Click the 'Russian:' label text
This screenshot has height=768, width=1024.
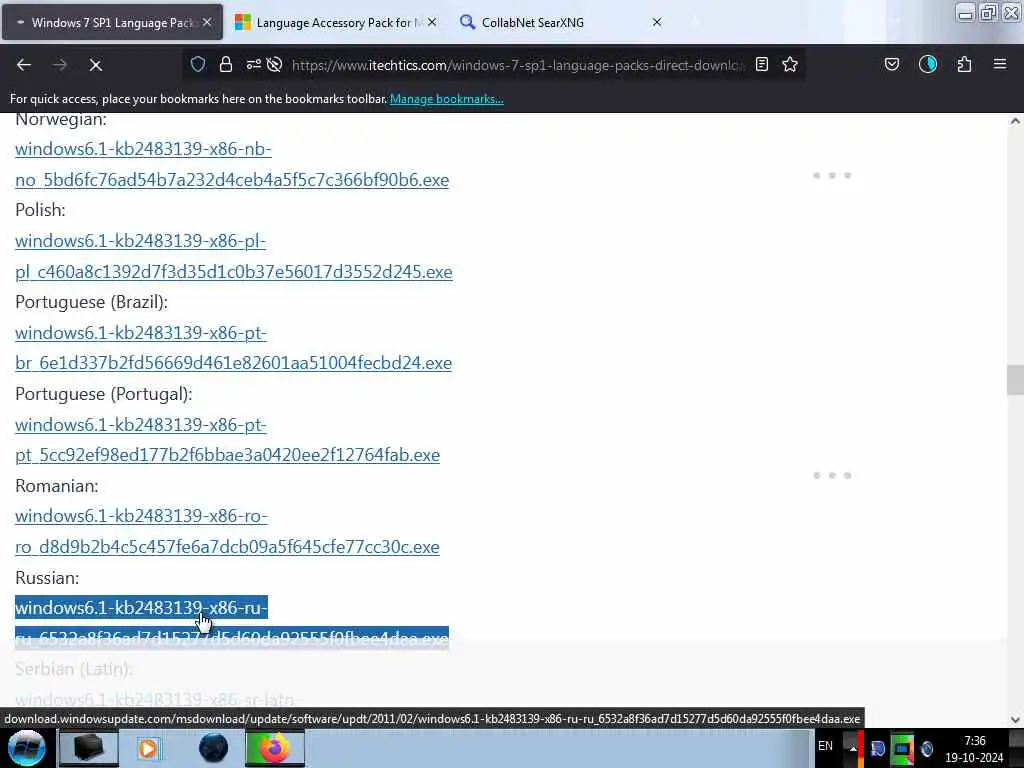[x=47, y=578]
